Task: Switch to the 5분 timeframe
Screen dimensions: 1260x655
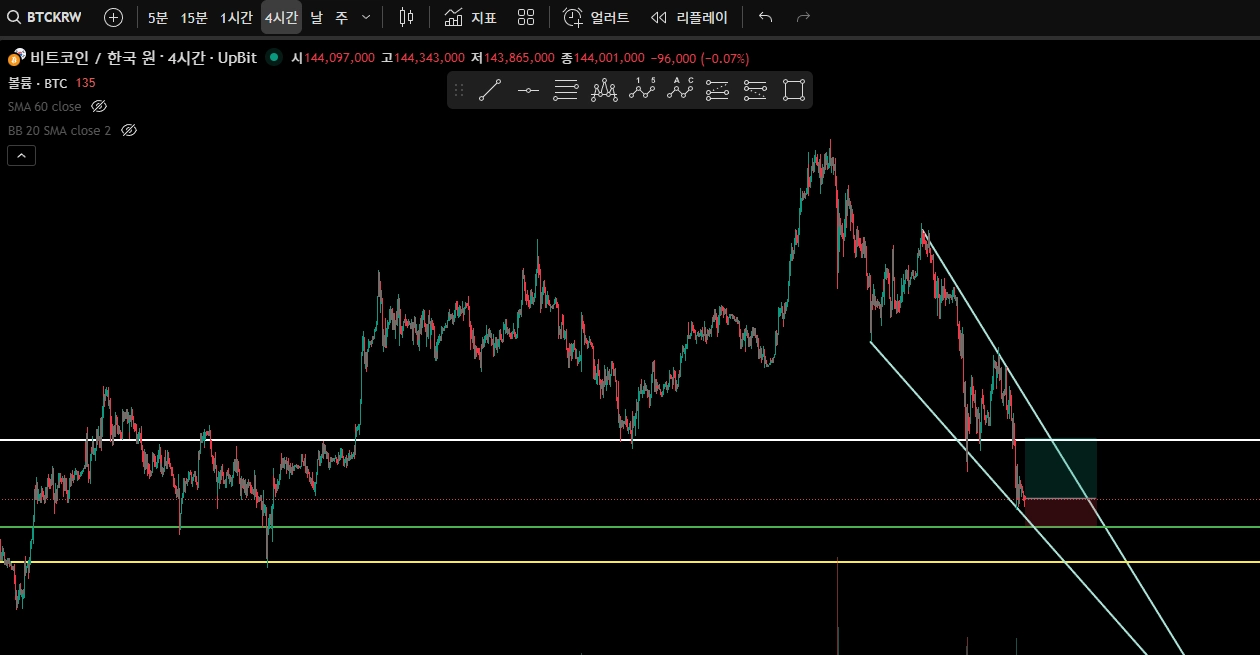Action: click(158, 17)
